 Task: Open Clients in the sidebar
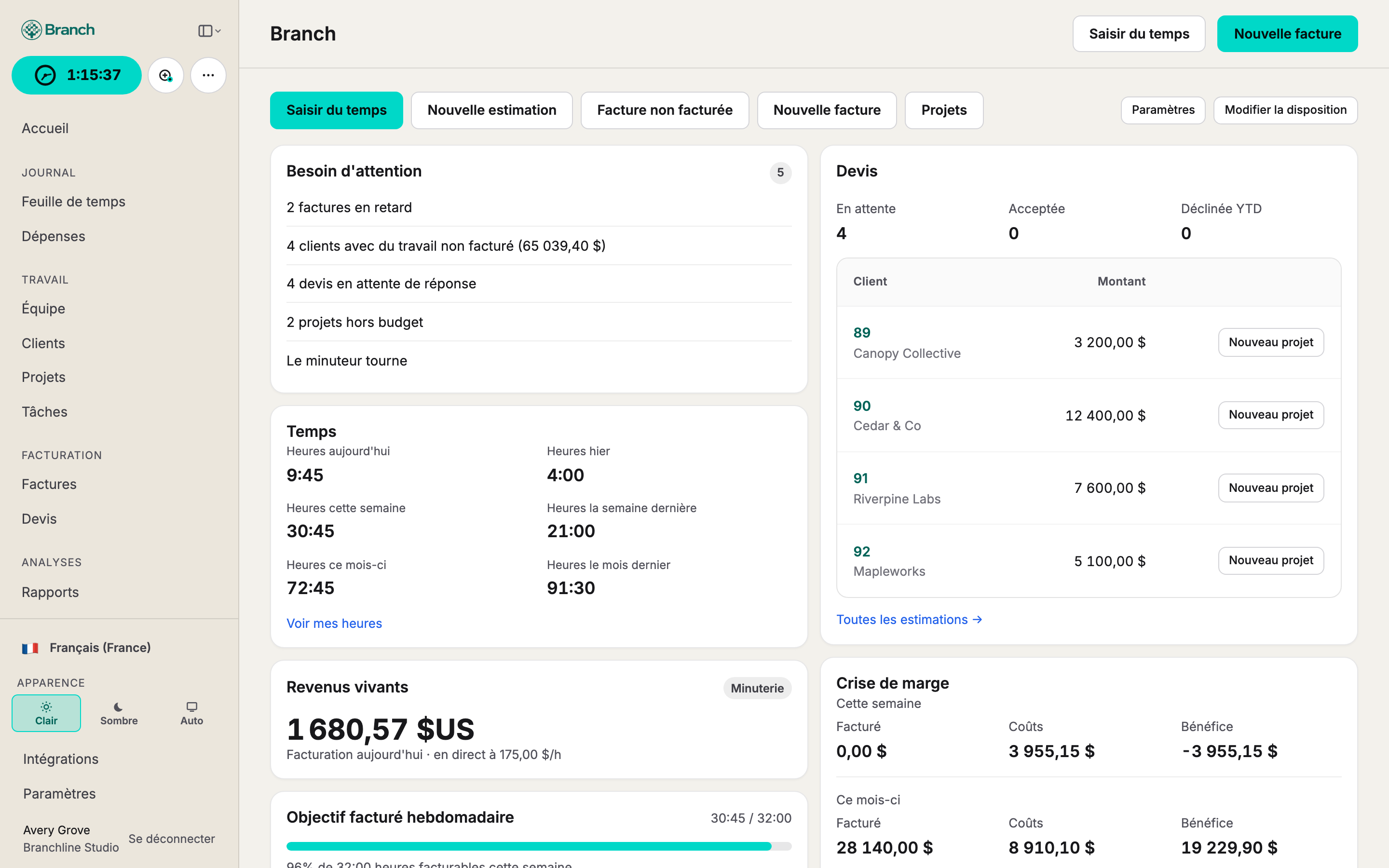[x=43, y=343]
